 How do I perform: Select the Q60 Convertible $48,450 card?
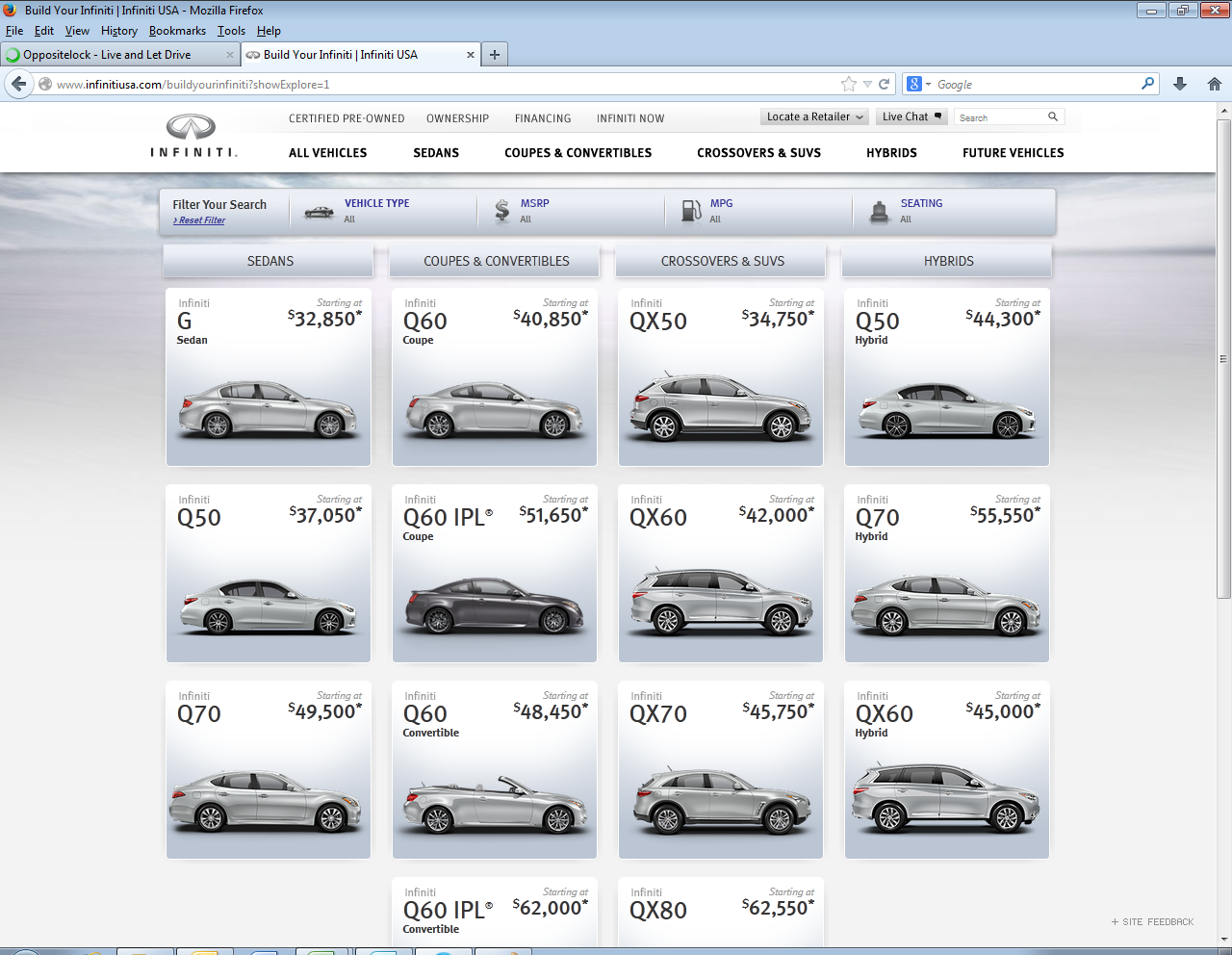pyautogui.click(x=495, y=770)
